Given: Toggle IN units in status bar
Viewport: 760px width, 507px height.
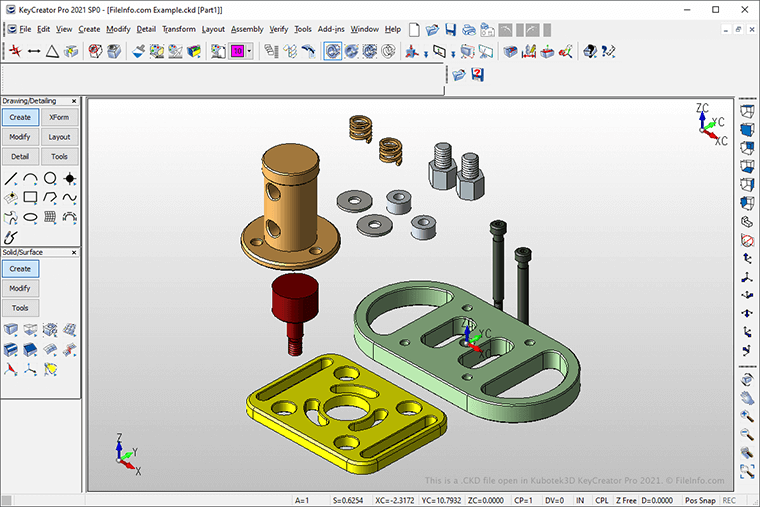Looking at the screenshot, I should 580,500.
